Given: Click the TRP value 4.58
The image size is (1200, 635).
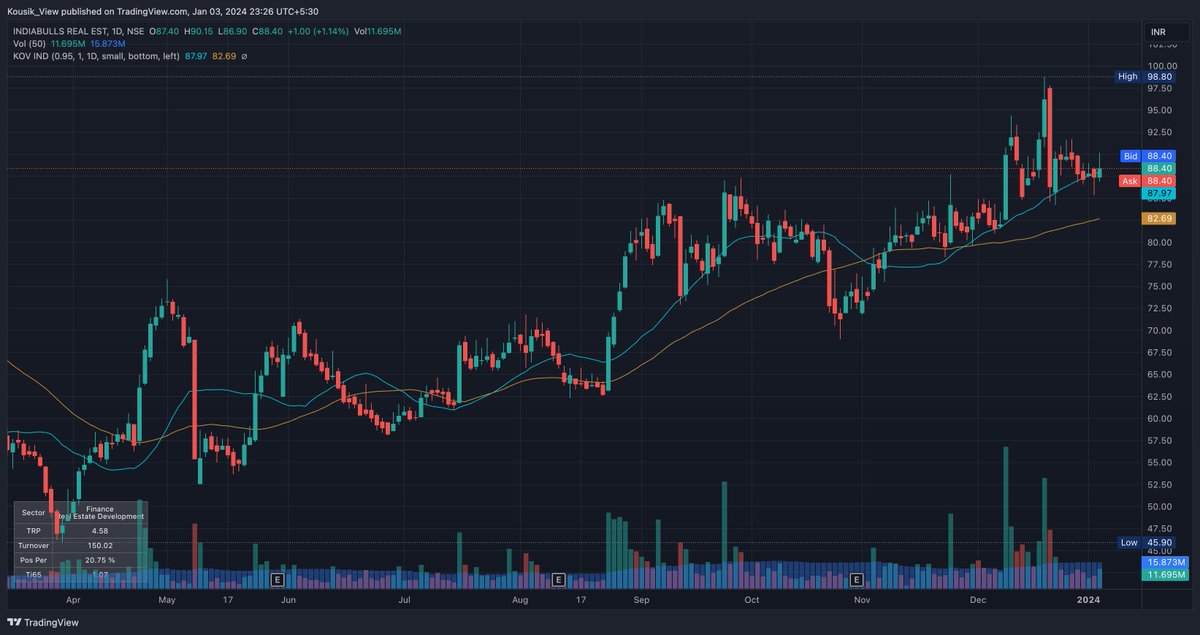Looking at the screenshot, I should 100,530.
